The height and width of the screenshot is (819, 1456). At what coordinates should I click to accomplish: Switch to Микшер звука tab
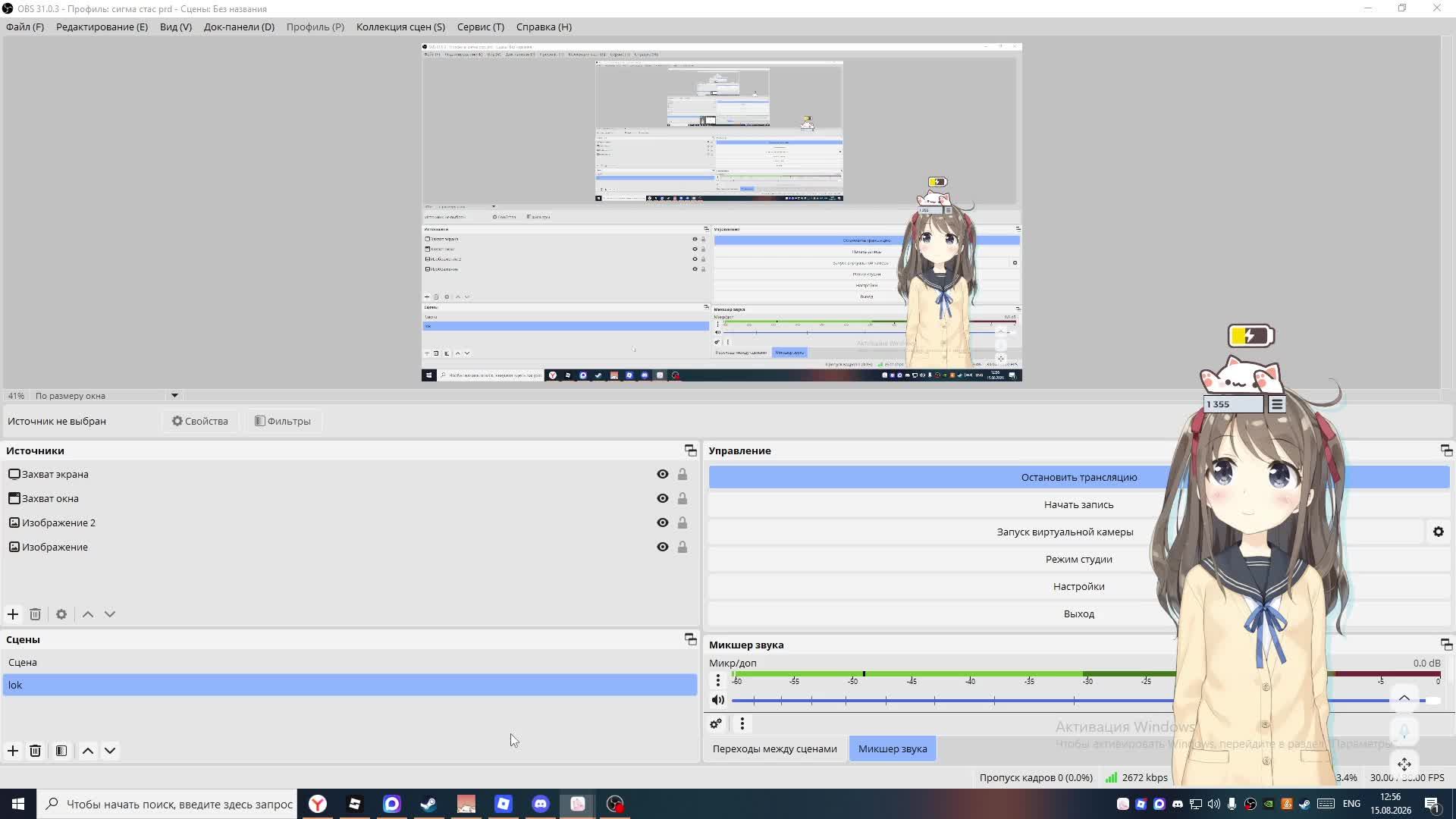point(893,748)
